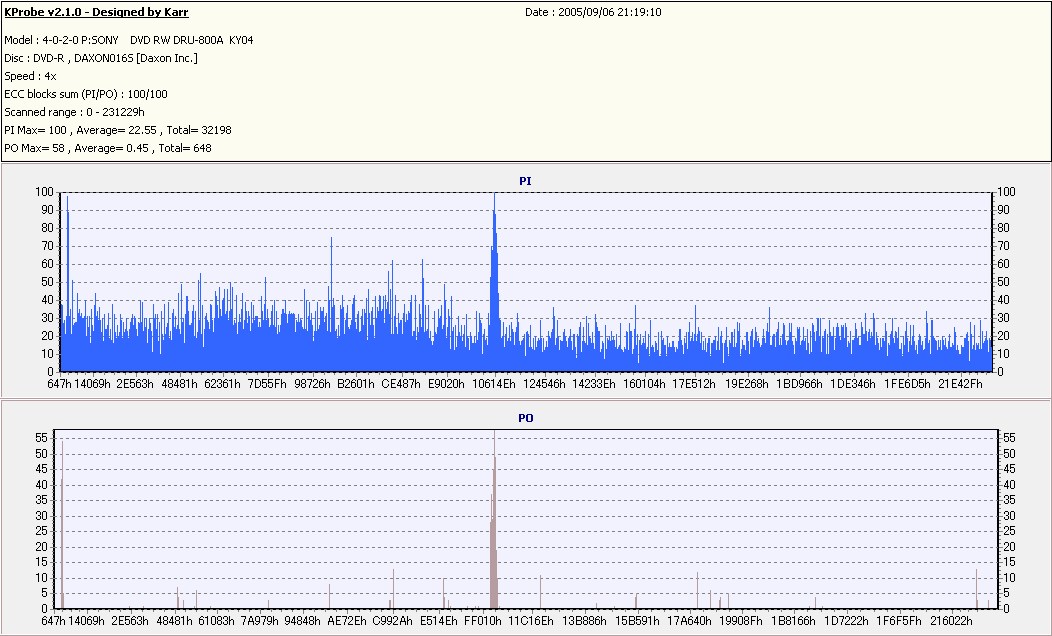Viewport: 1052px width, 636px height.
Task: Click the PO axis label 61083h
Action: click(x=216, y=621)
